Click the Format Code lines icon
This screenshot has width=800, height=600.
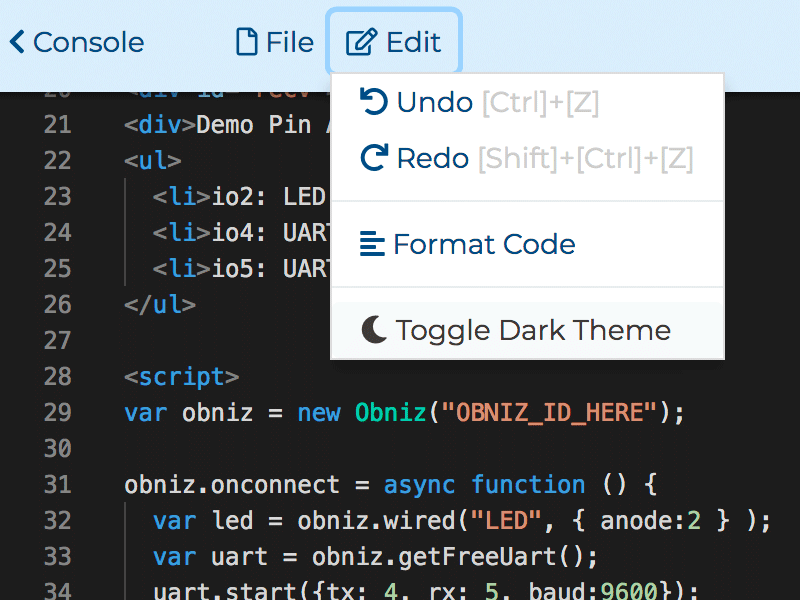pos(372,244)
